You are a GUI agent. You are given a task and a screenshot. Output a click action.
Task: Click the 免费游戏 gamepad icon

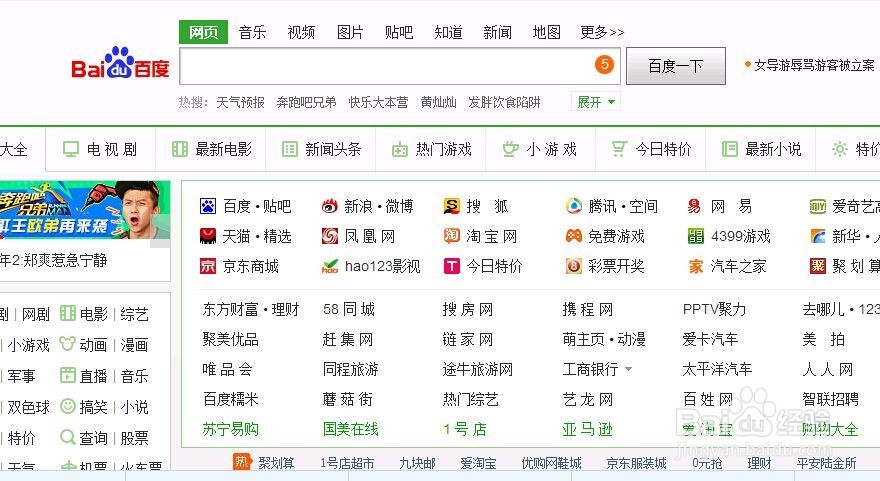[574, 236]
